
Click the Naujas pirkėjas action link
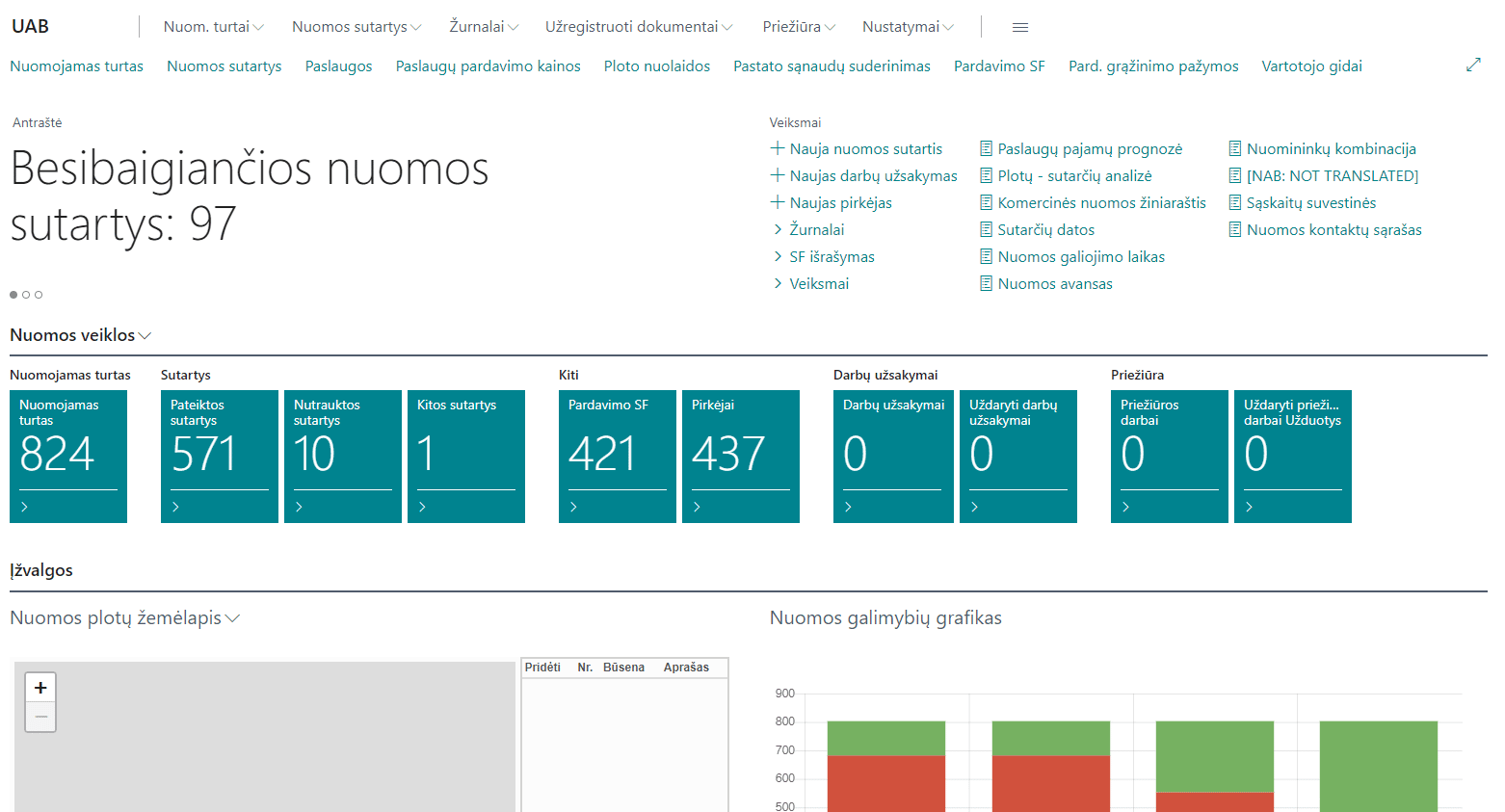[840, 202]
